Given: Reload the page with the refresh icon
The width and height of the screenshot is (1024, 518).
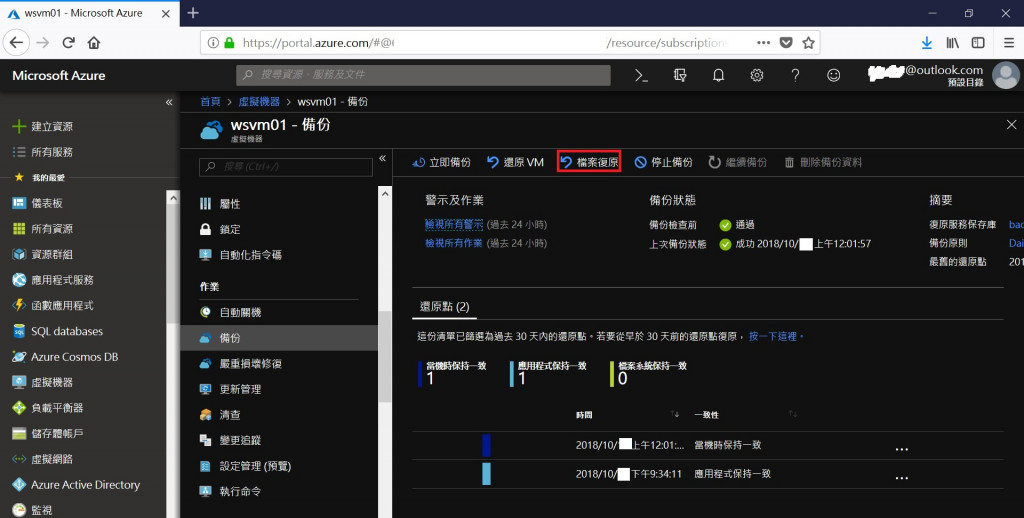Looking at the screenshot, I should pos(68,42).
